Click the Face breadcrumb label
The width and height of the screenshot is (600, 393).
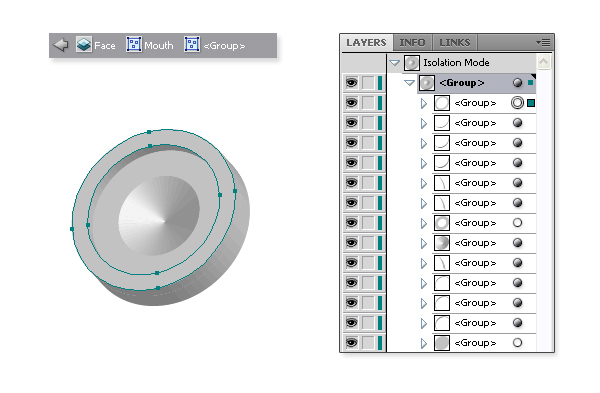[x=105, y=46]
